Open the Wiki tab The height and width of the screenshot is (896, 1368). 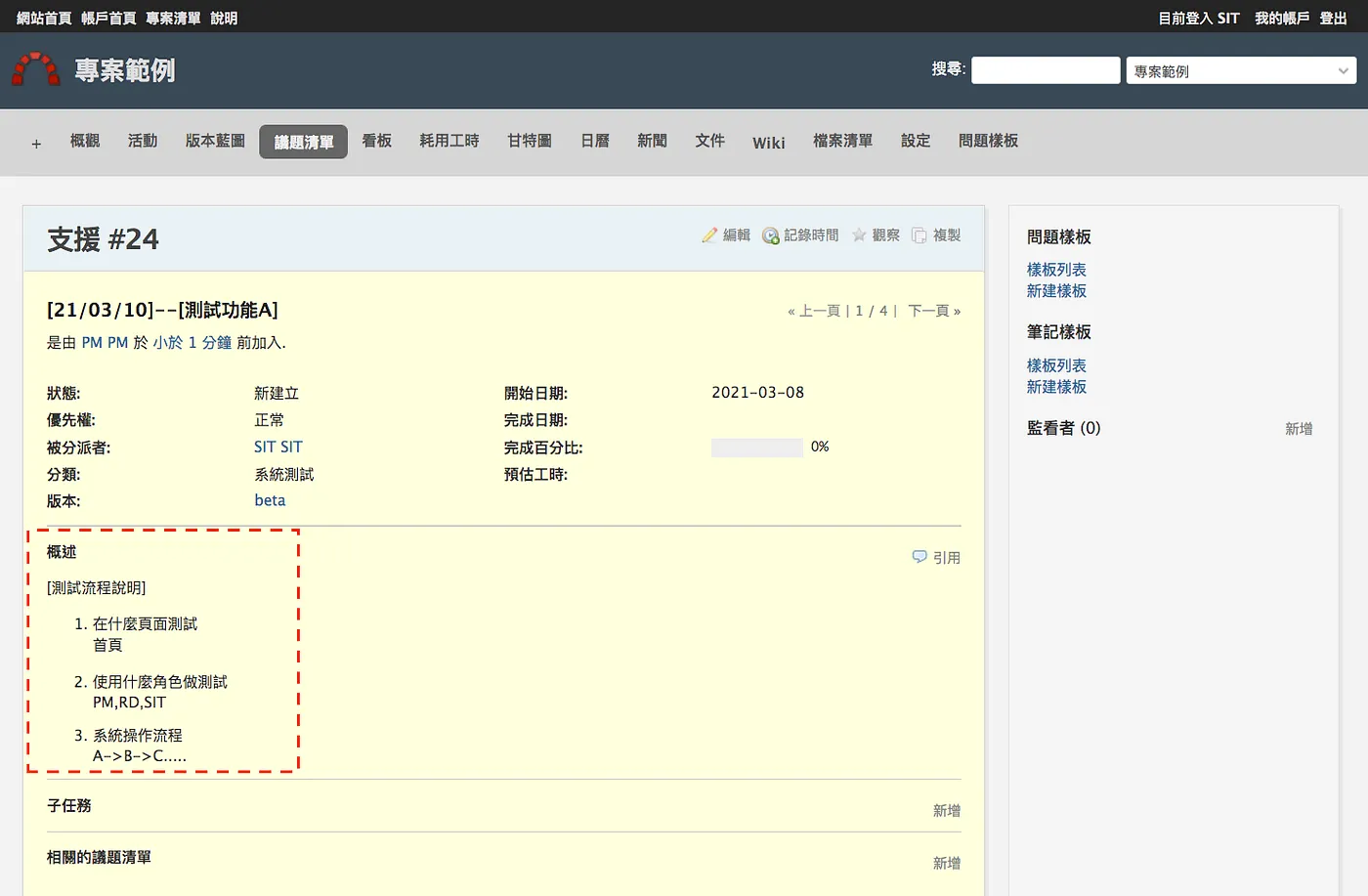[769, 143]
